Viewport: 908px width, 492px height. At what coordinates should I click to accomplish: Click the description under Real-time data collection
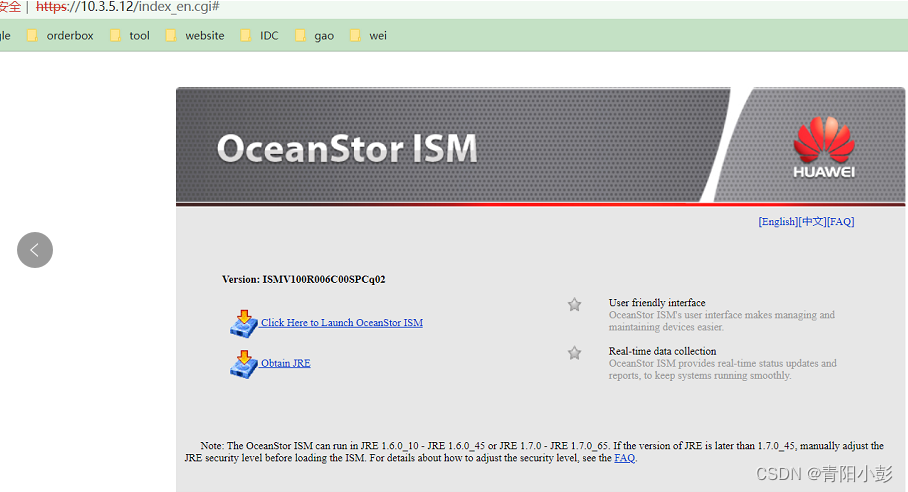click(723, 370)
